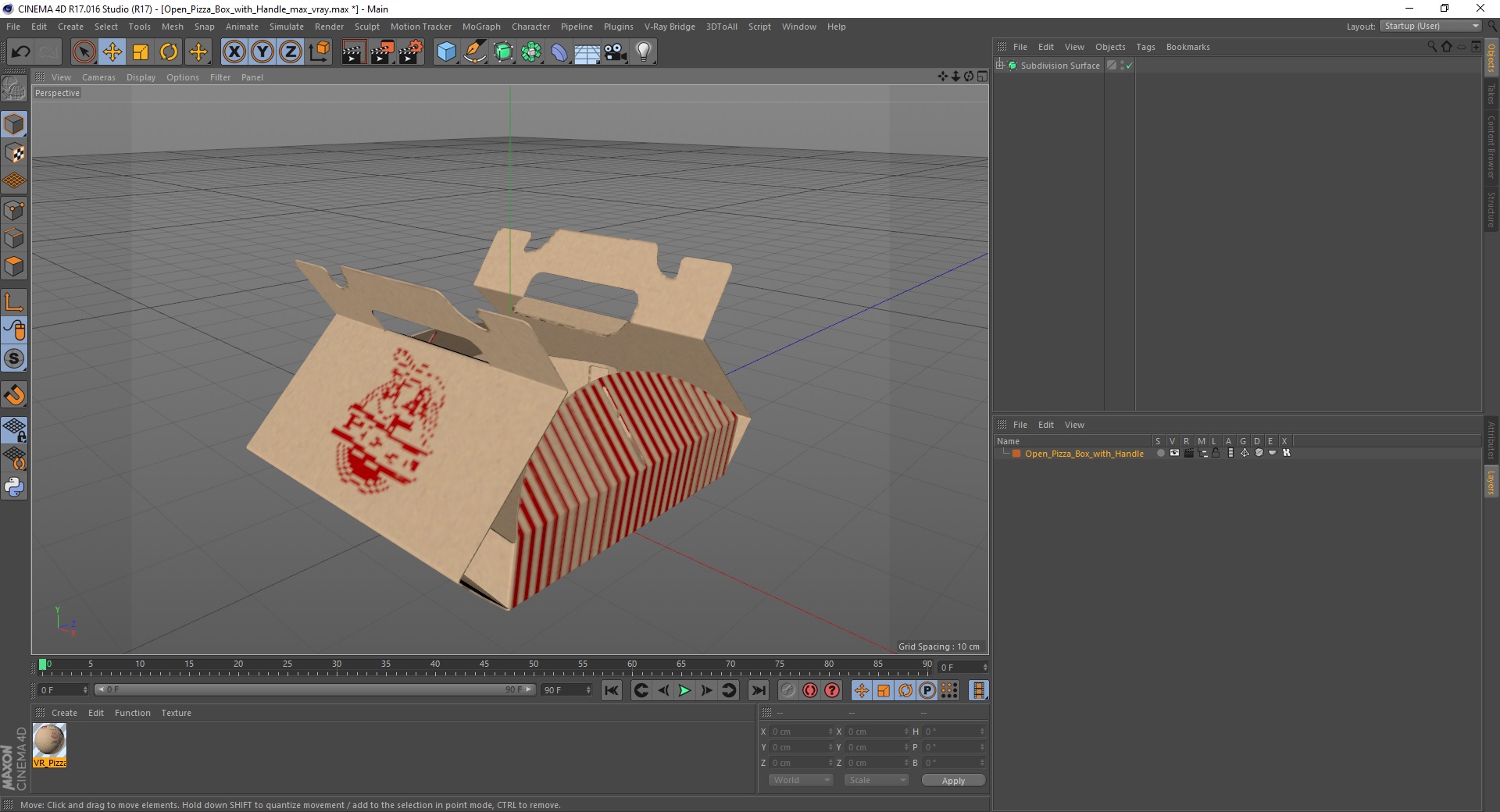Open the V-Ray Bridge menu
This screenshot has height=812, width=1500.
point(670,27)
